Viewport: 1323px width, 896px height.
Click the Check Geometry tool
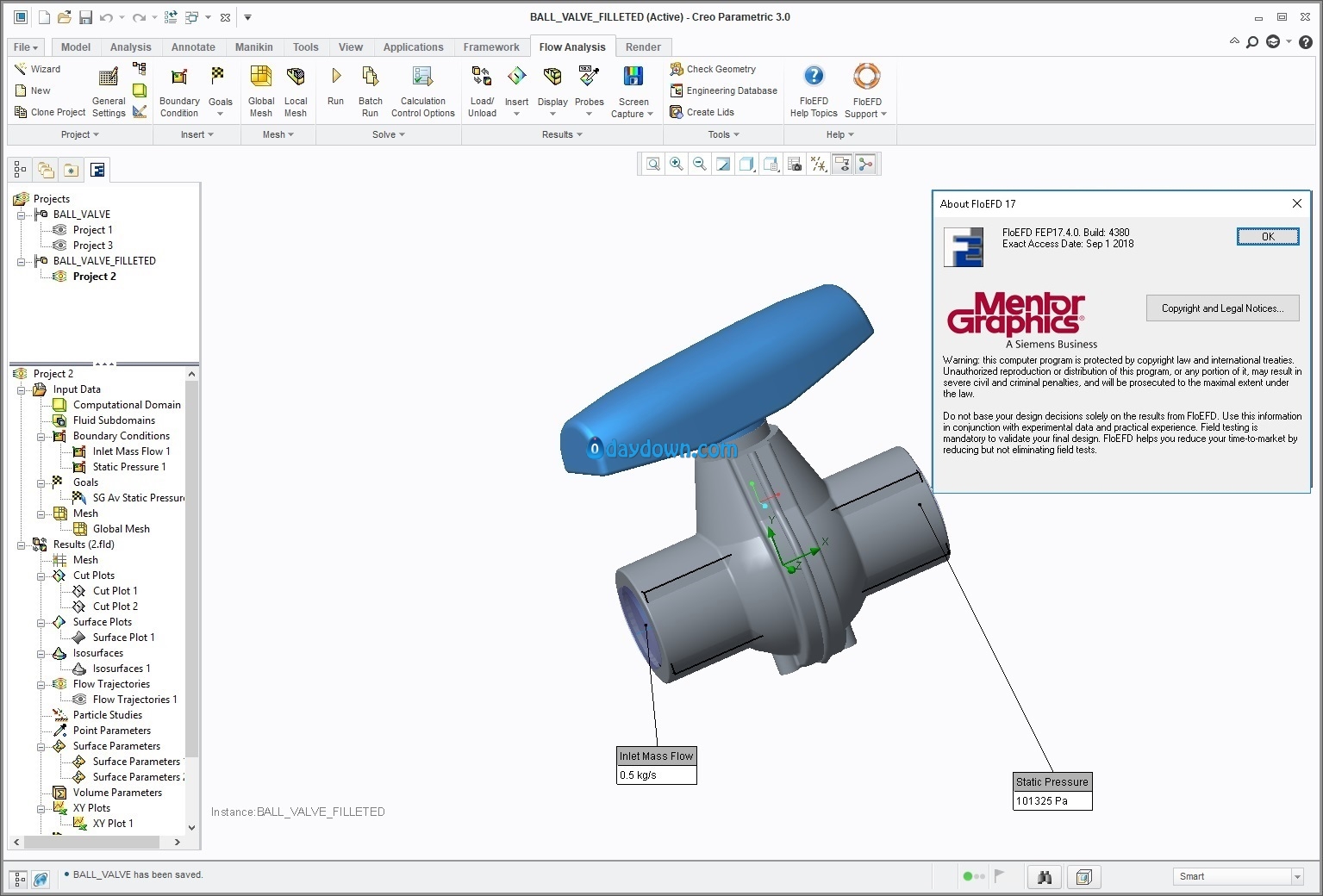[x=713, y=69]
